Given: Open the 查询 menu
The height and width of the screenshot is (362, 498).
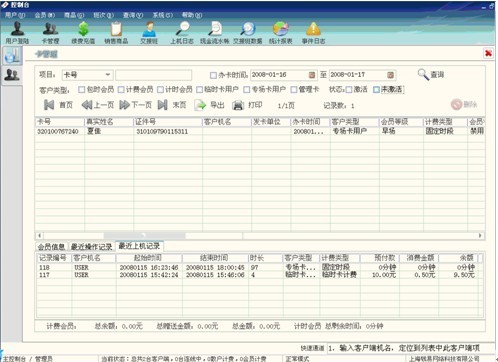Looking at the screenshot, I should click(x=133, y=15).
